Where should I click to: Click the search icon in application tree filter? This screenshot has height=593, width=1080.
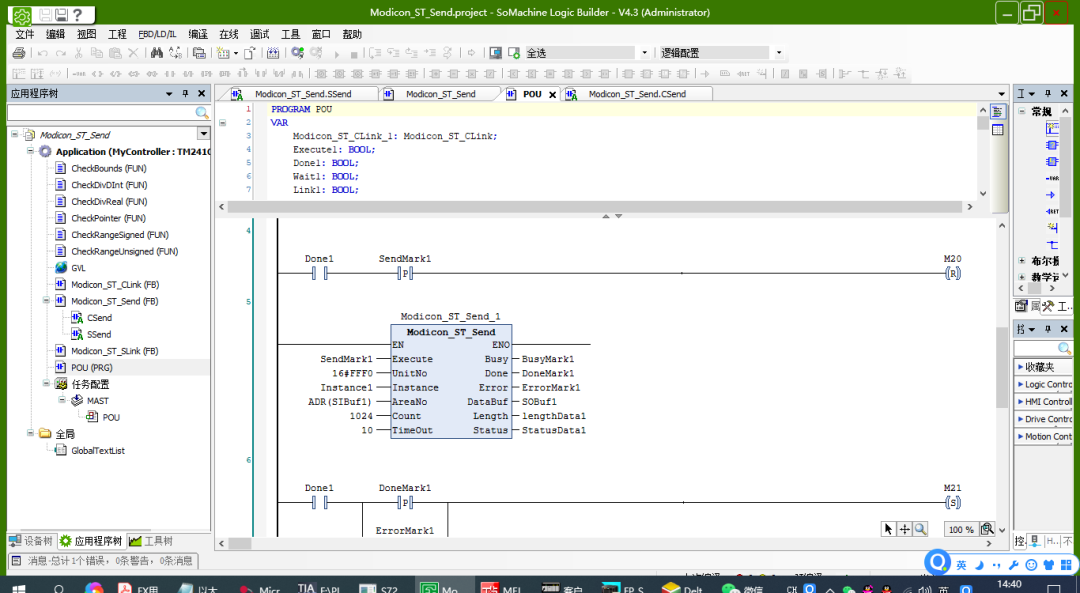coord(202,112)
